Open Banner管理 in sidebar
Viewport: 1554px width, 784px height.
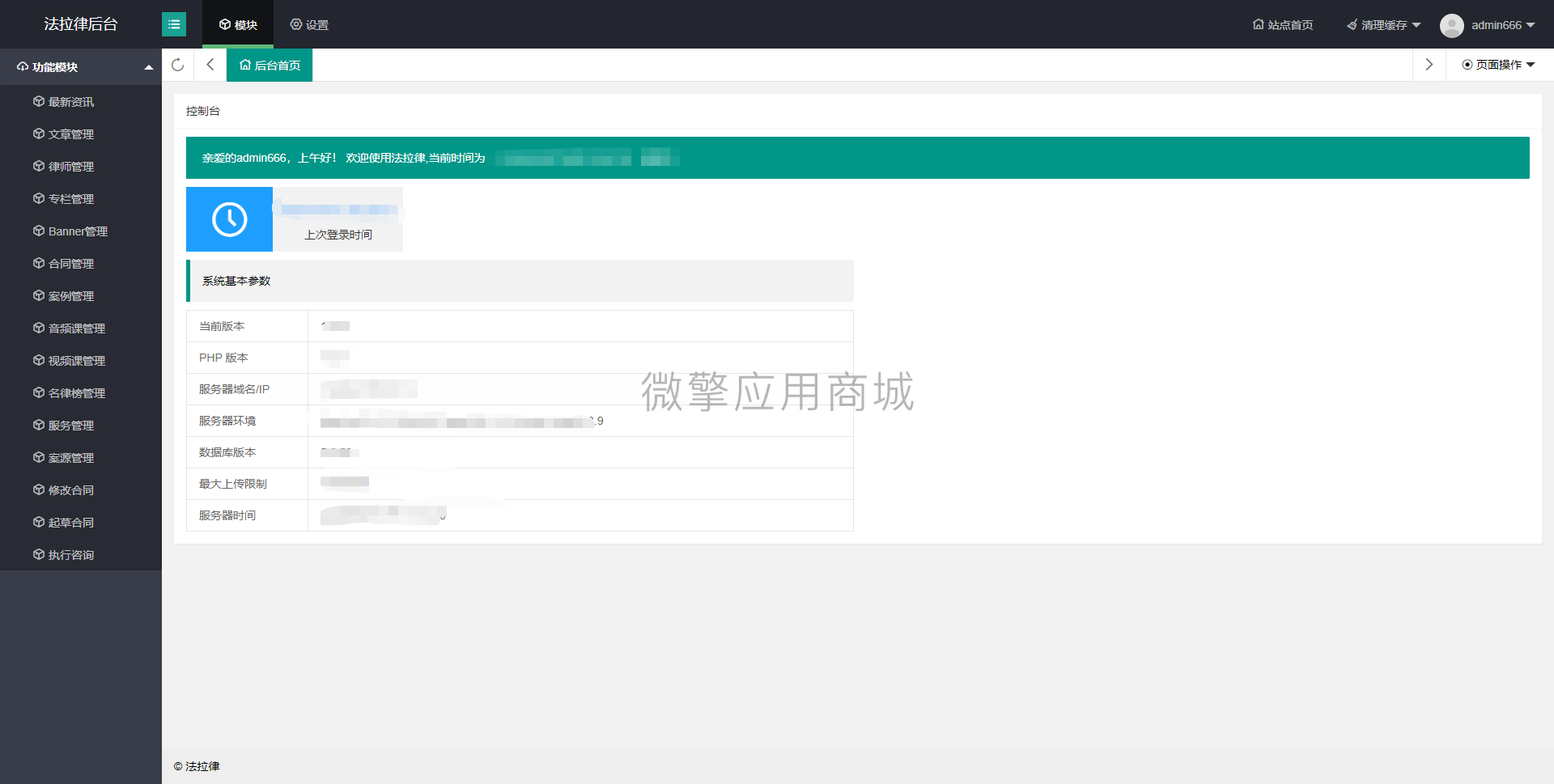click(81, 231)
